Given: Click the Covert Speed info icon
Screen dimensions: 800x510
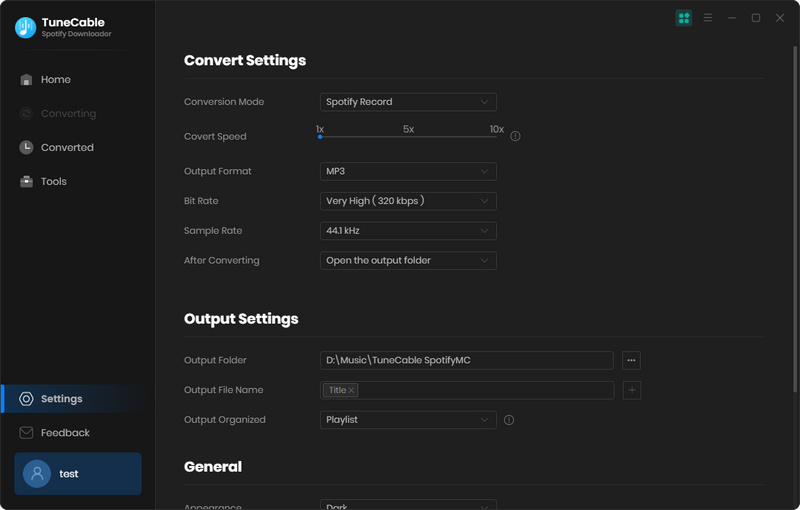Looking at the screenshot, I should (x=515, y=136).
